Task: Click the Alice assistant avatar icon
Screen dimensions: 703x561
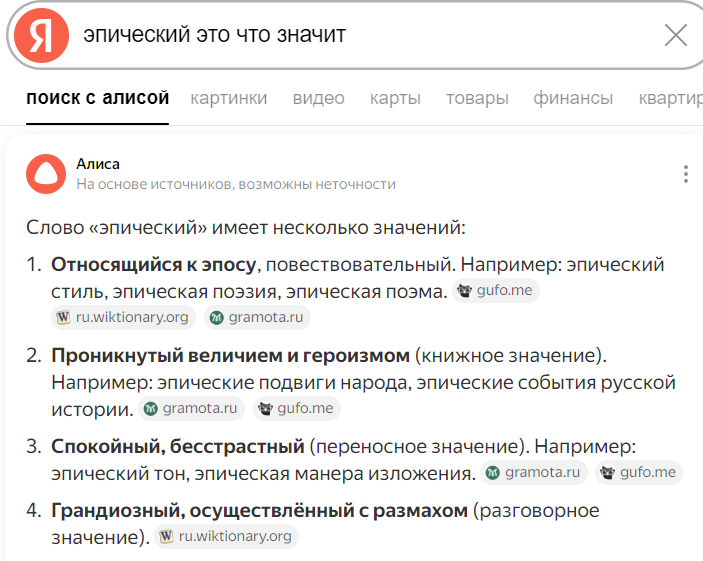Action: (44, 173)
